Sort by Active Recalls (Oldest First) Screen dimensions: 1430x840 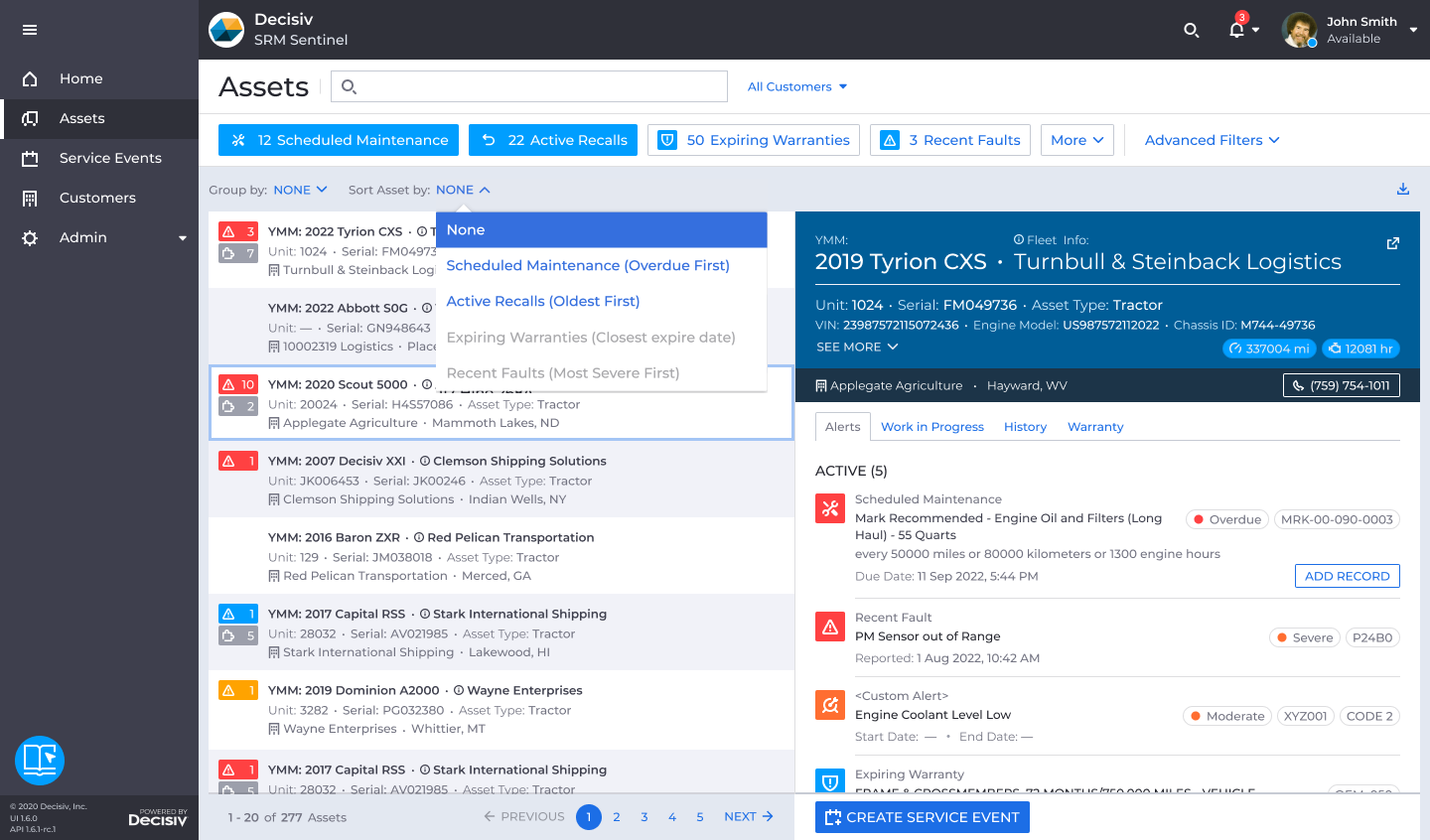tap(602, 301)
